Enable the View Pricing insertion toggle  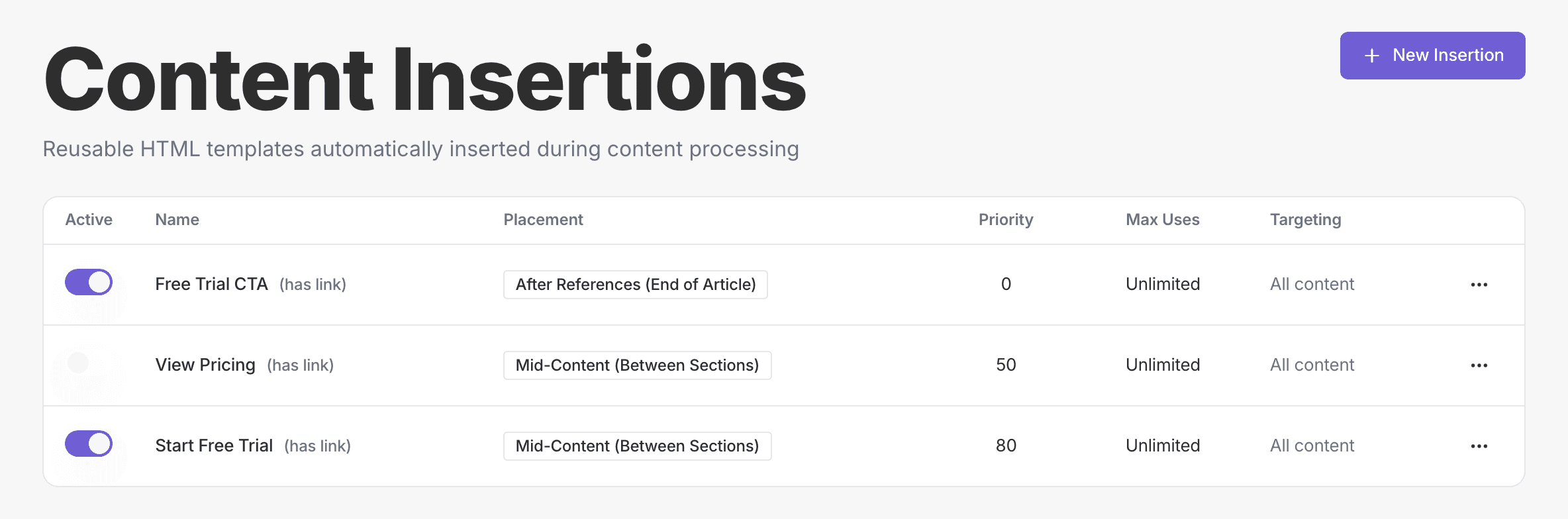(x=88, y=365)
